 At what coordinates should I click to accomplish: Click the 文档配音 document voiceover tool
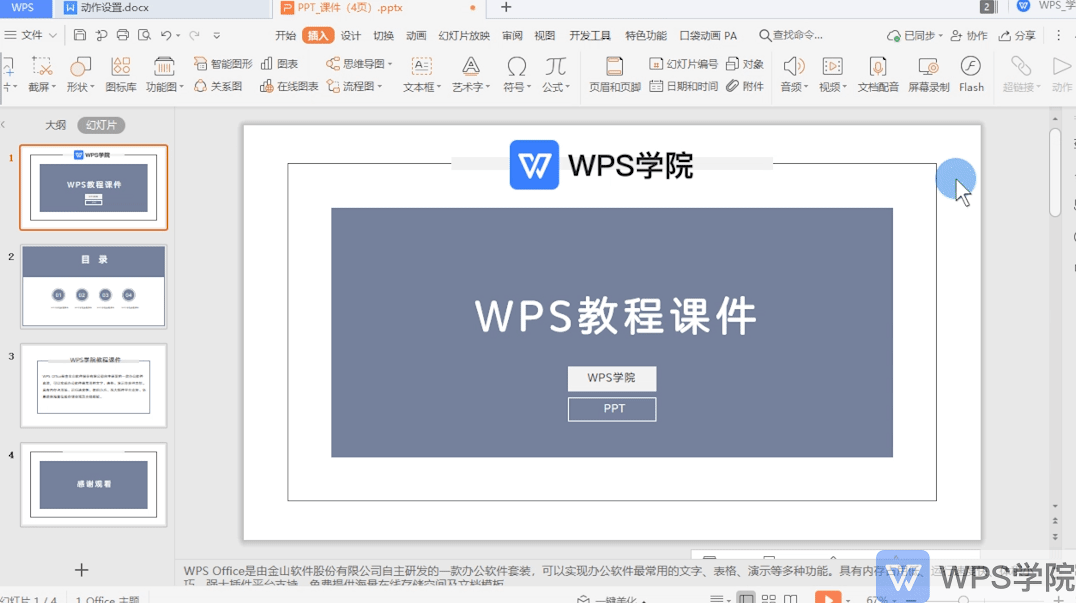[x=878, y=74]
